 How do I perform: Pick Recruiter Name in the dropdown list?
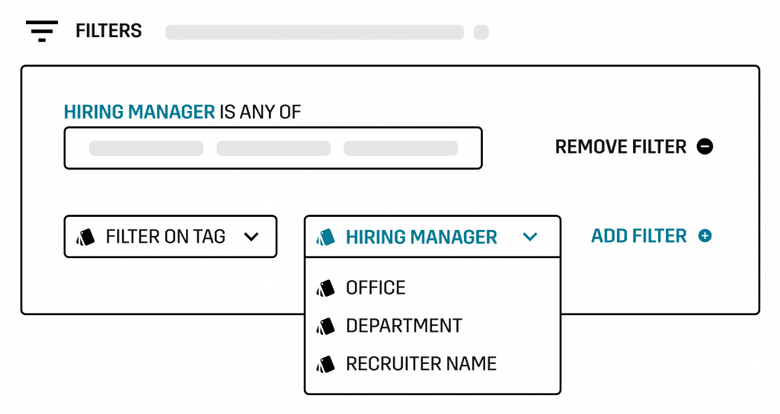tap(421, 364)
